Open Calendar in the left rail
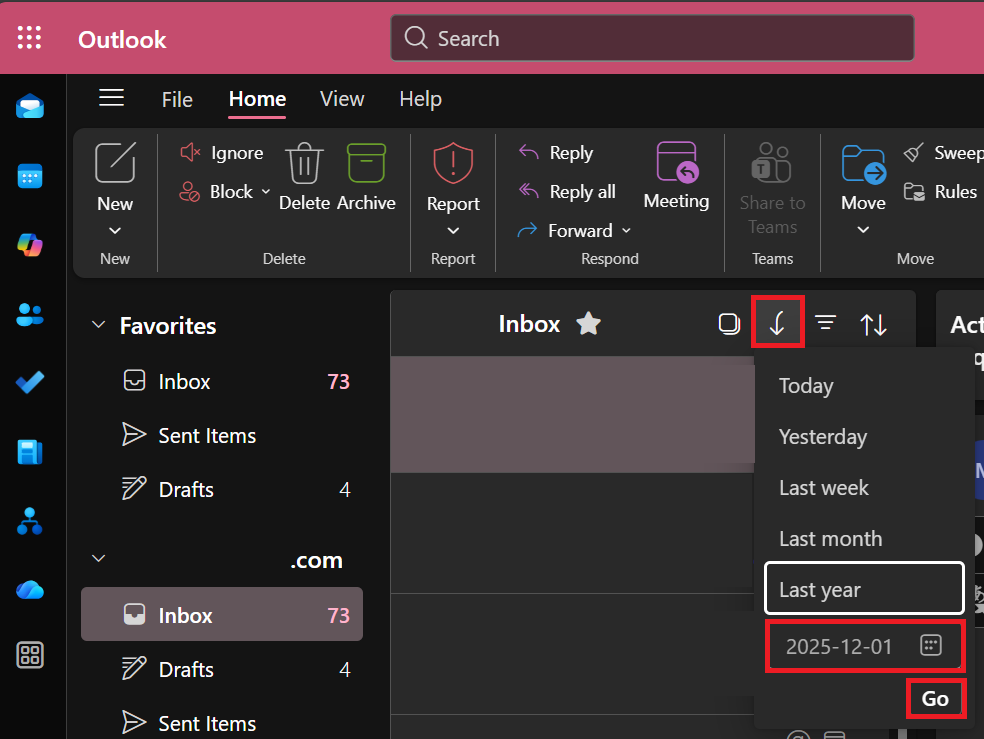984x739 pixels. coord(29,176)
